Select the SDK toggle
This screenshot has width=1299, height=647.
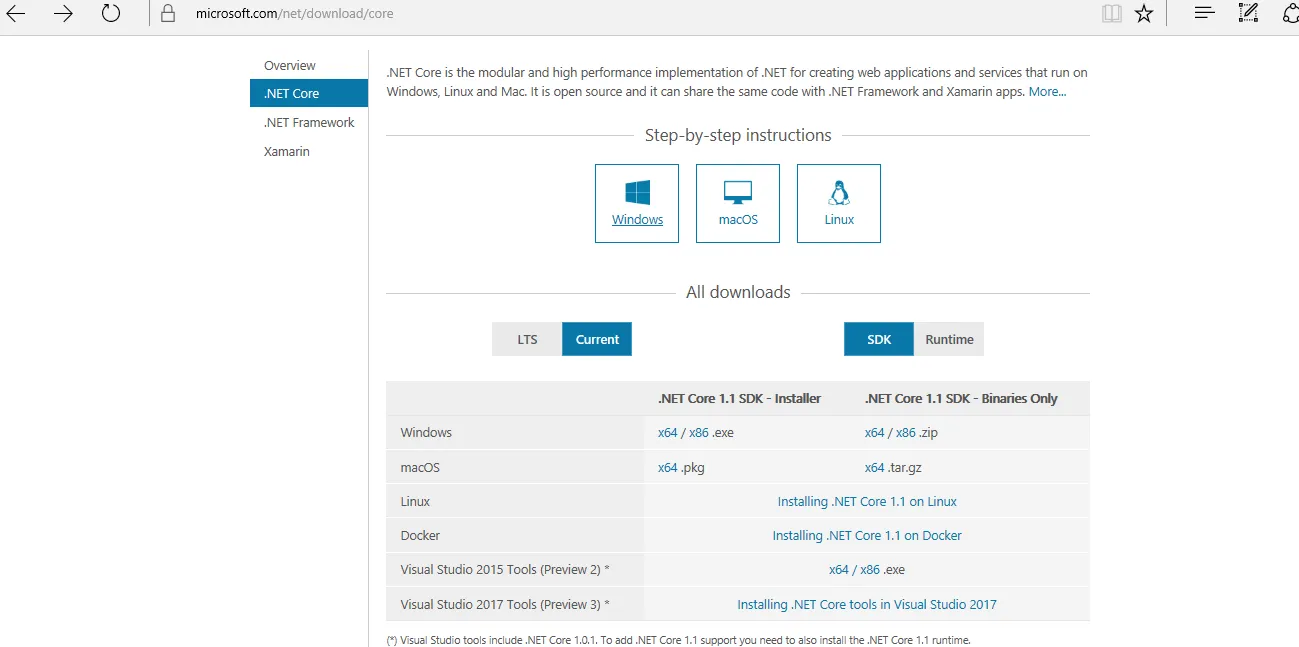pyautogui.click(x=879, y=339)
